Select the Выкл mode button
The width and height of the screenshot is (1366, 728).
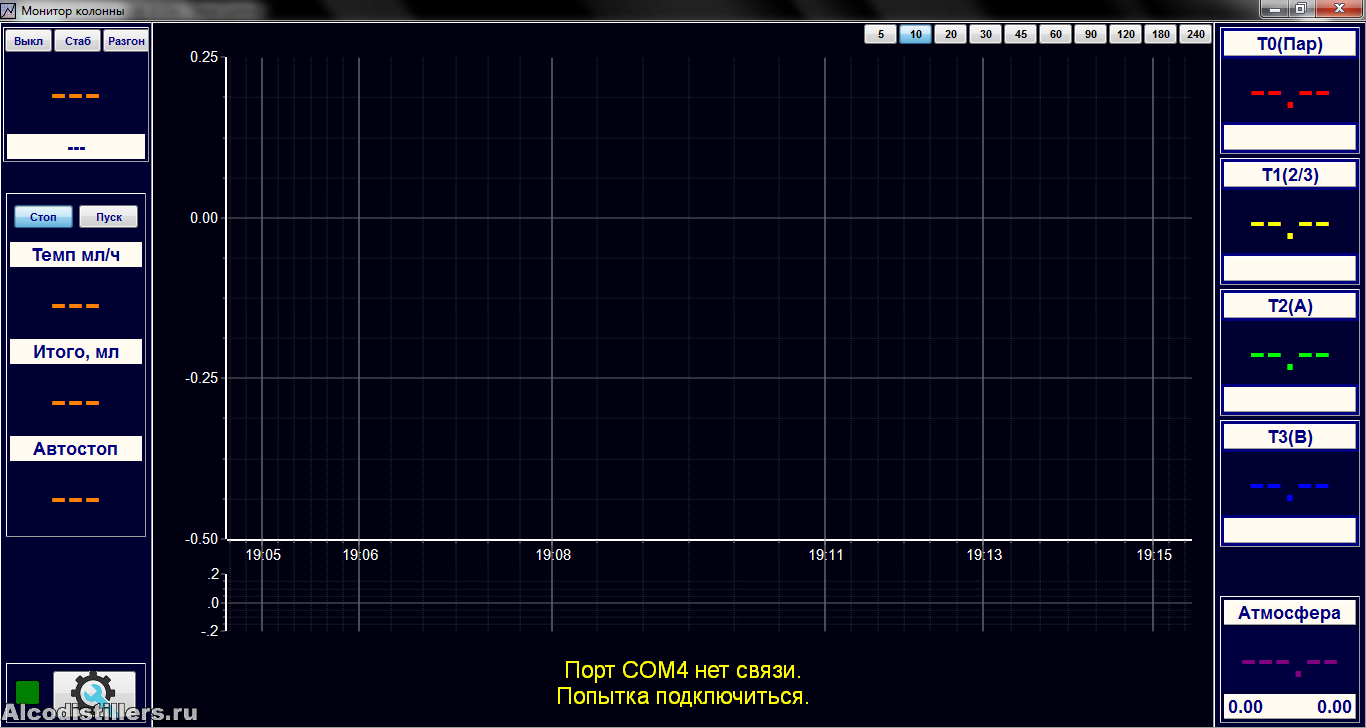click(x=29, y=41)
